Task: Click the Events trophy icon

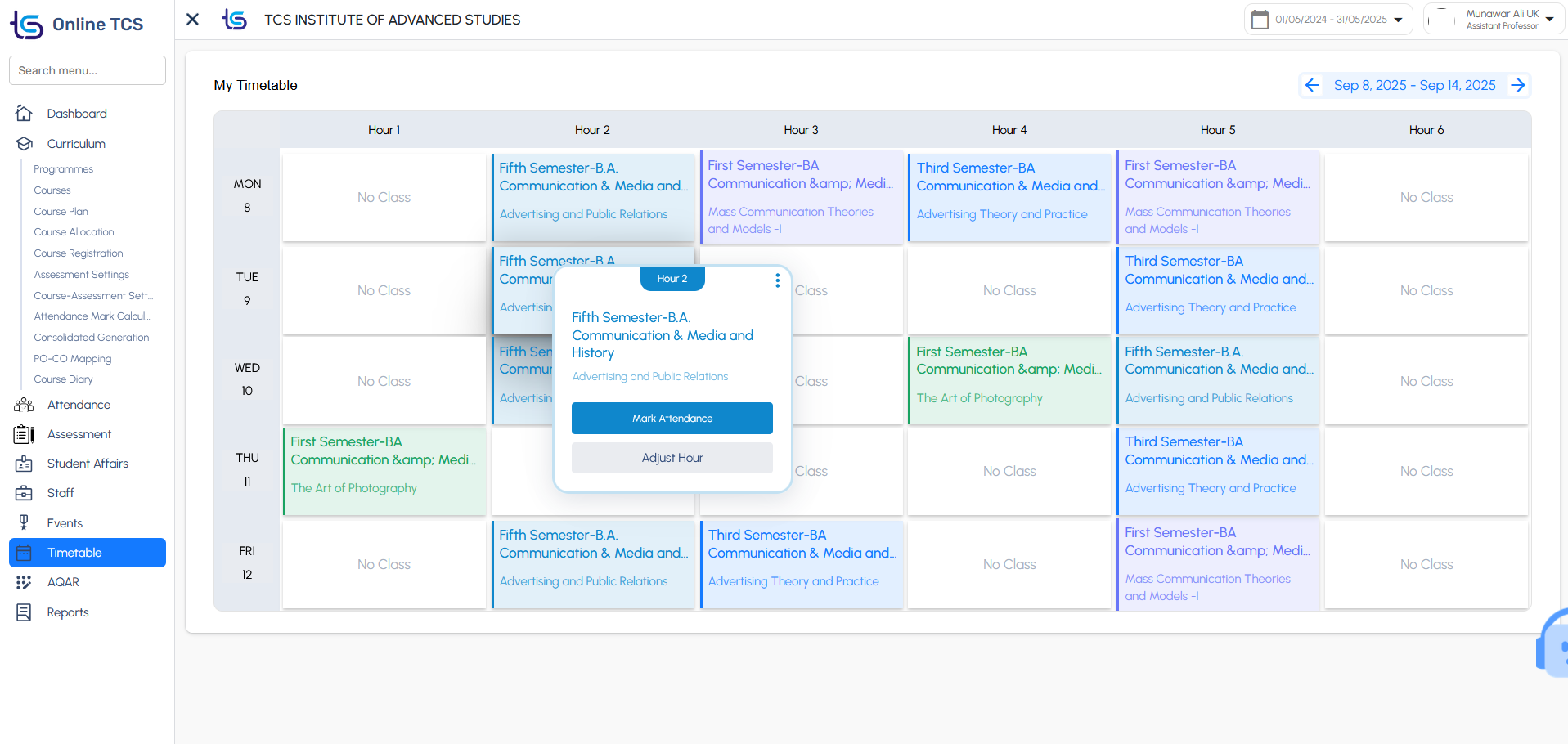Action: (x=25, y=523)
